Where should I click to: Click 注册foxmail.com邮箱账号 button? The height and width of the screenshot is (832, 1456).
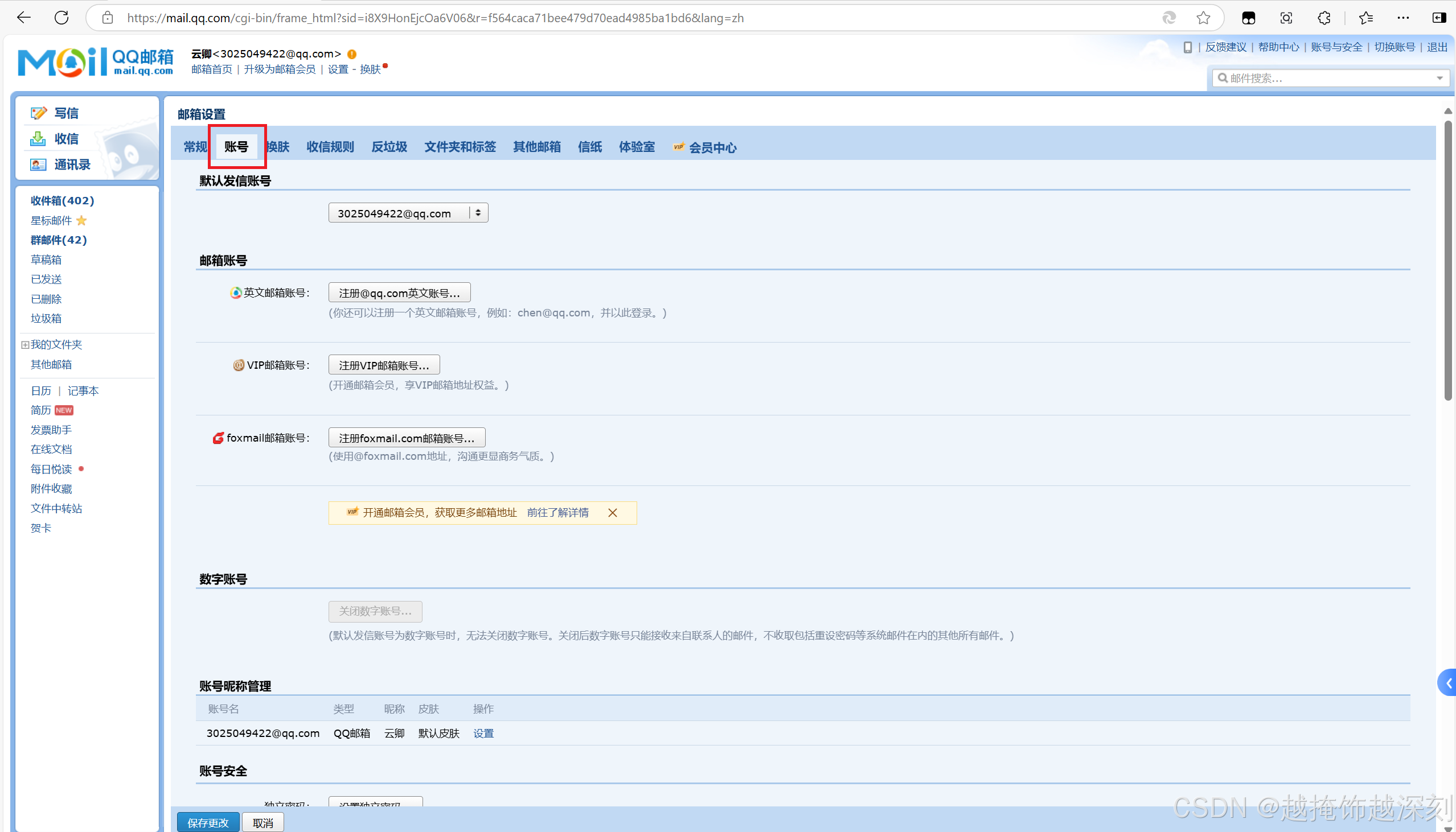pyautogui.click(x=407, y=438)
